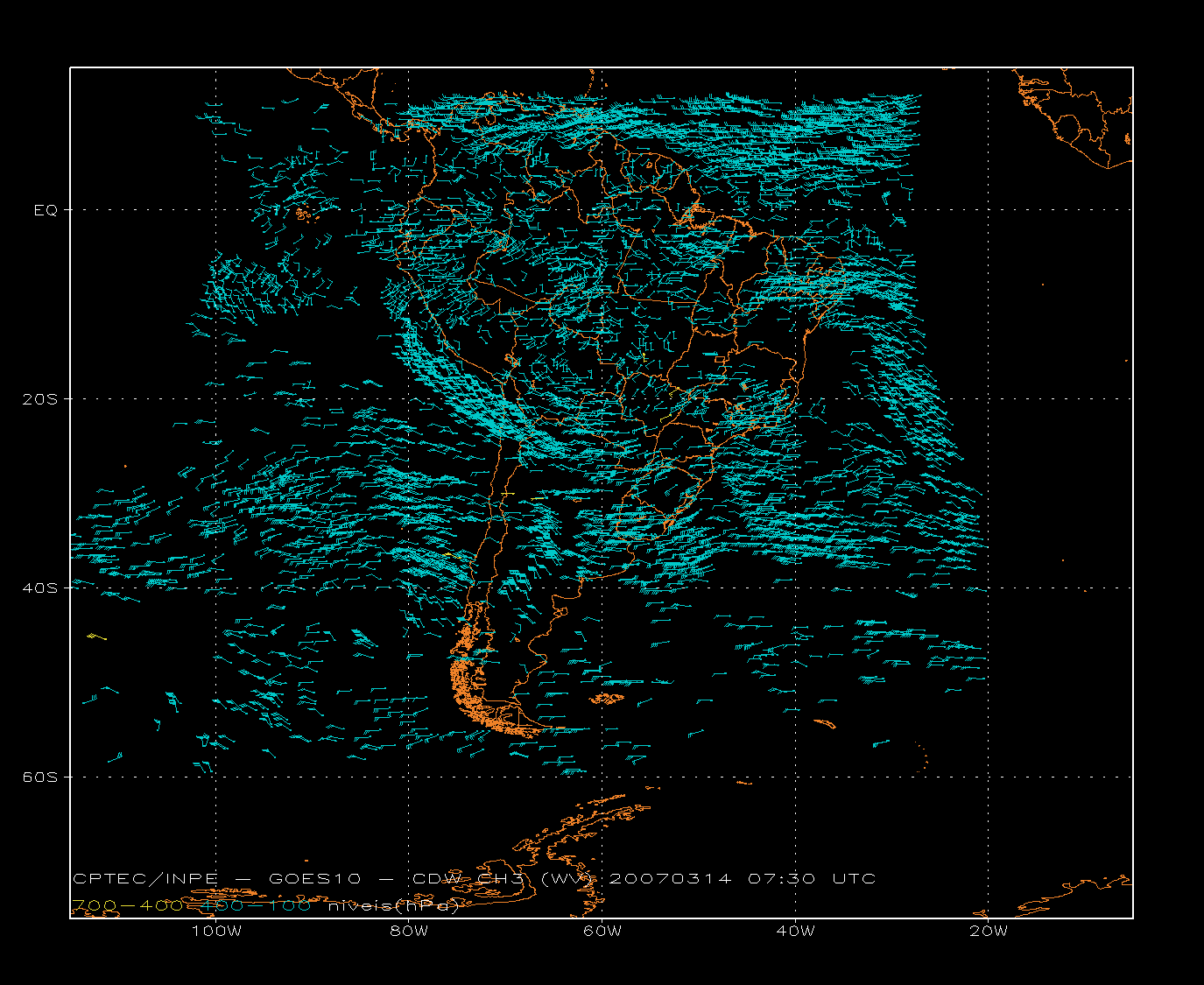This screenshot has height=985, width=1204.
Task: Click the 60S latitude label
Action: click(x=41, y=777)
